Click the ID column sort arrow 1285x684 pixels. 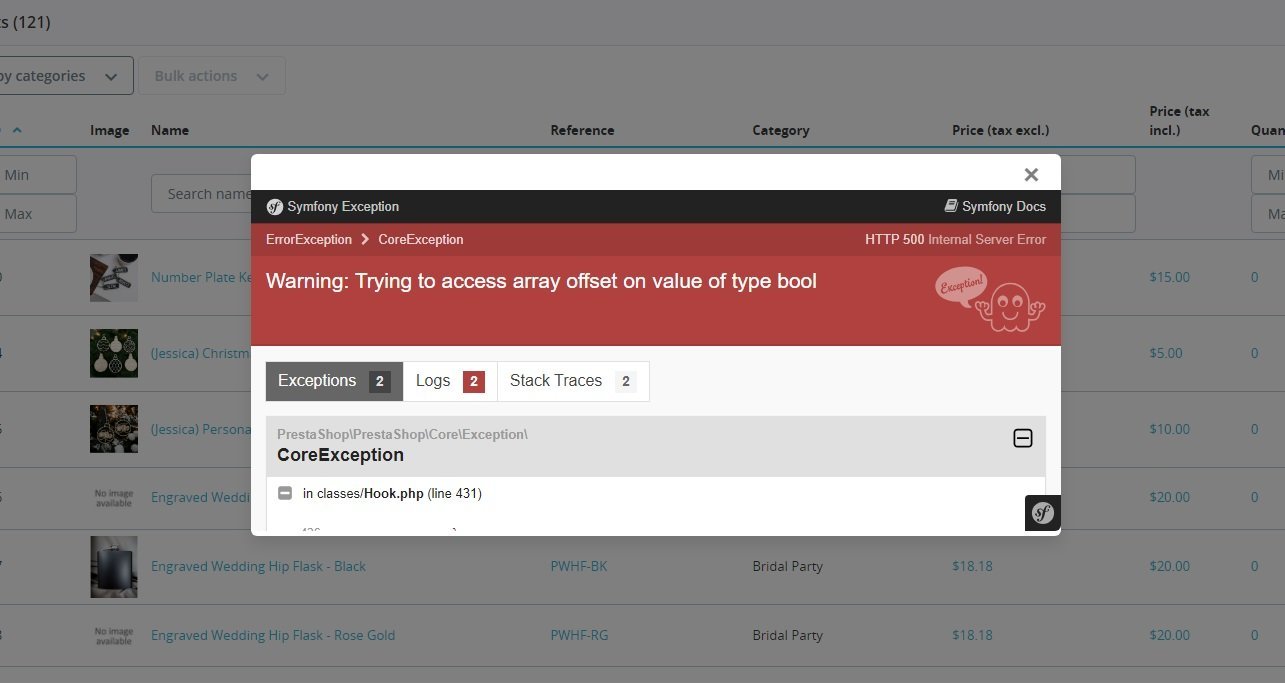[17, 130]
